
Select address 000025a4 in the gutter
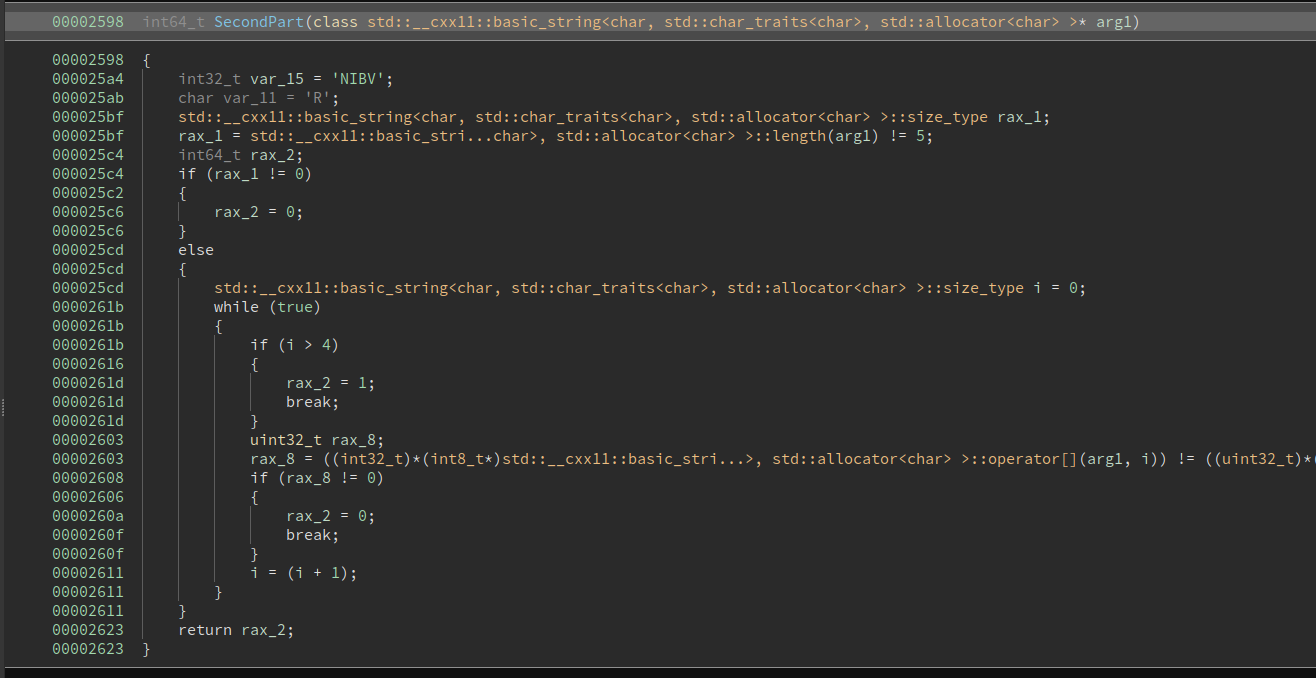tap(88, 79)
